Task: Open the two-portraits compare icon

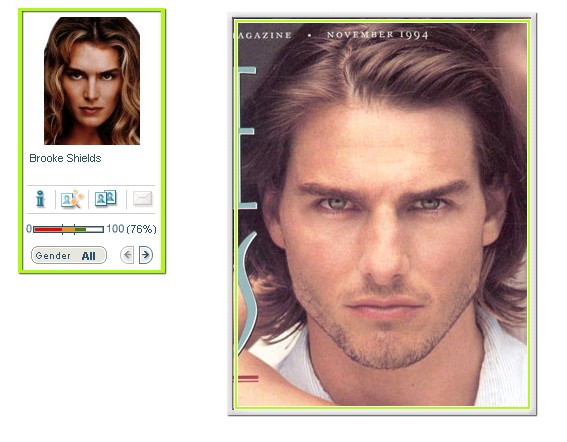Action: (106, 198)
